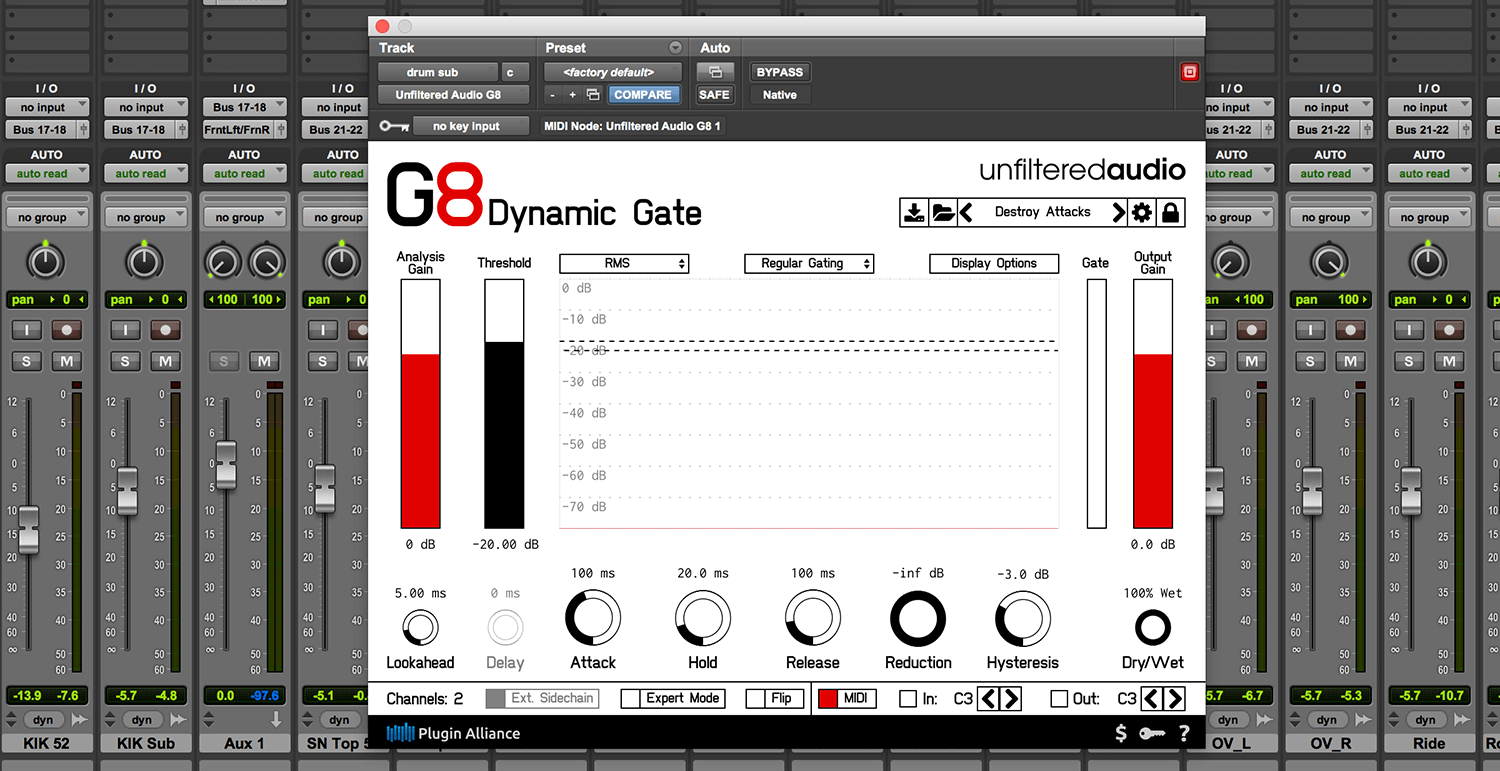The height and width of the screenshot is (771, 1500).
Task: Toggle the Ext. Sidechain checkbox
Action: click(x=495, y=699)
